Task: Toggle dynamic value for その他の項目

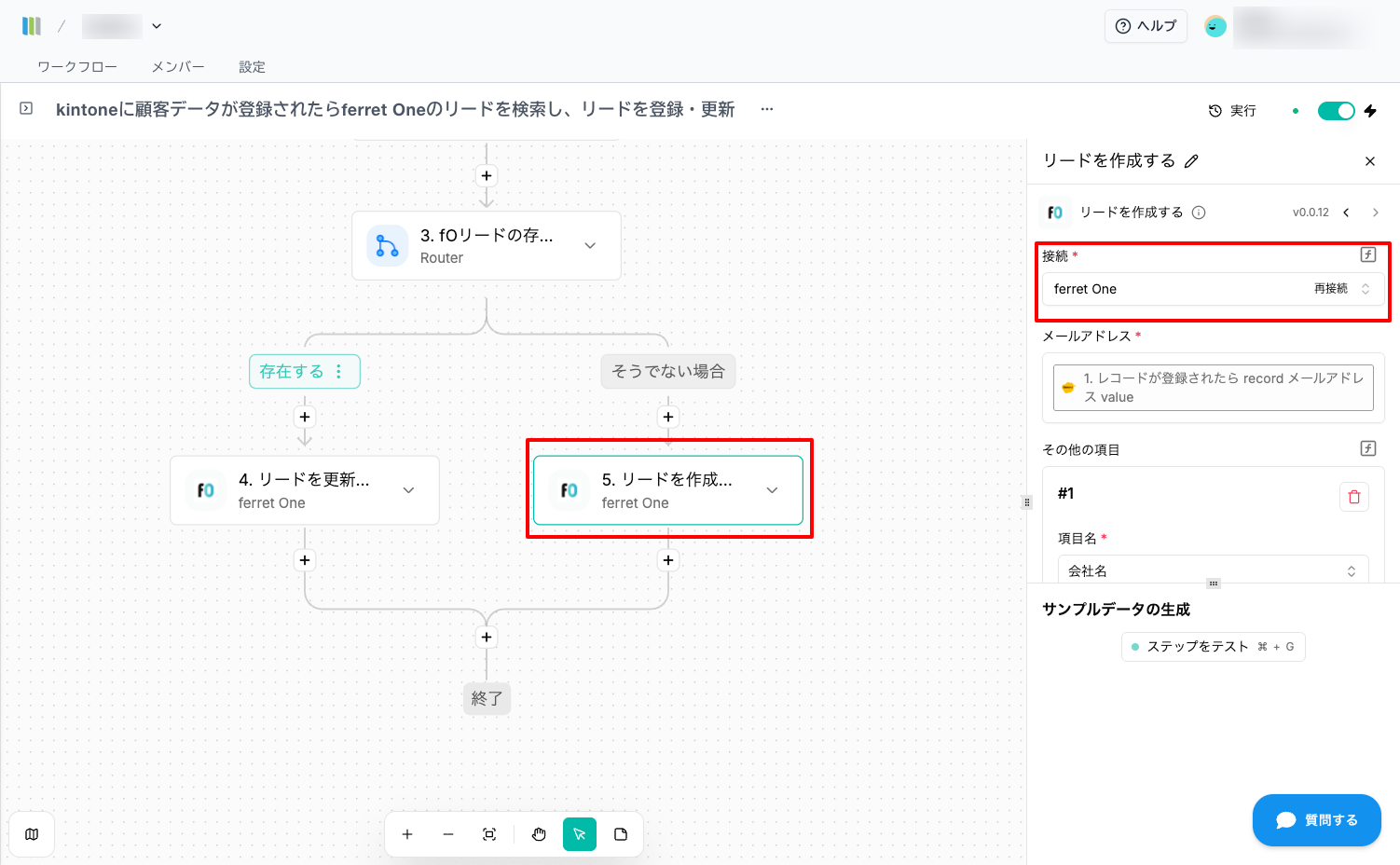Action: 1367,448
